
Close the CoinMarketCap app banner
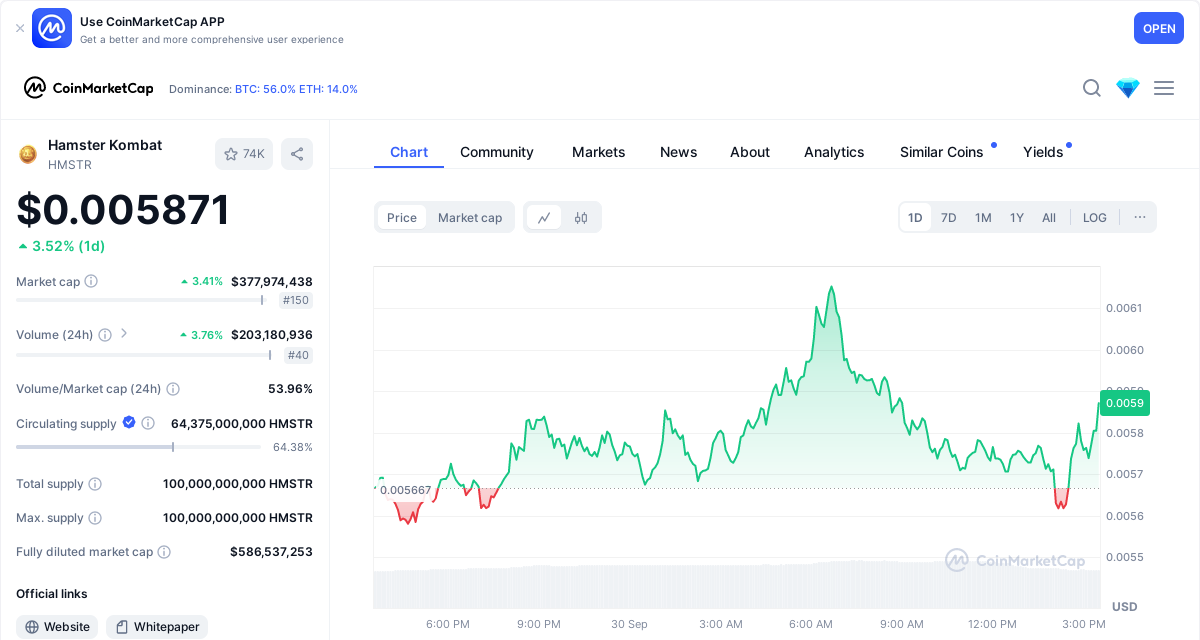pyautogui.click(x=20, y=28)
